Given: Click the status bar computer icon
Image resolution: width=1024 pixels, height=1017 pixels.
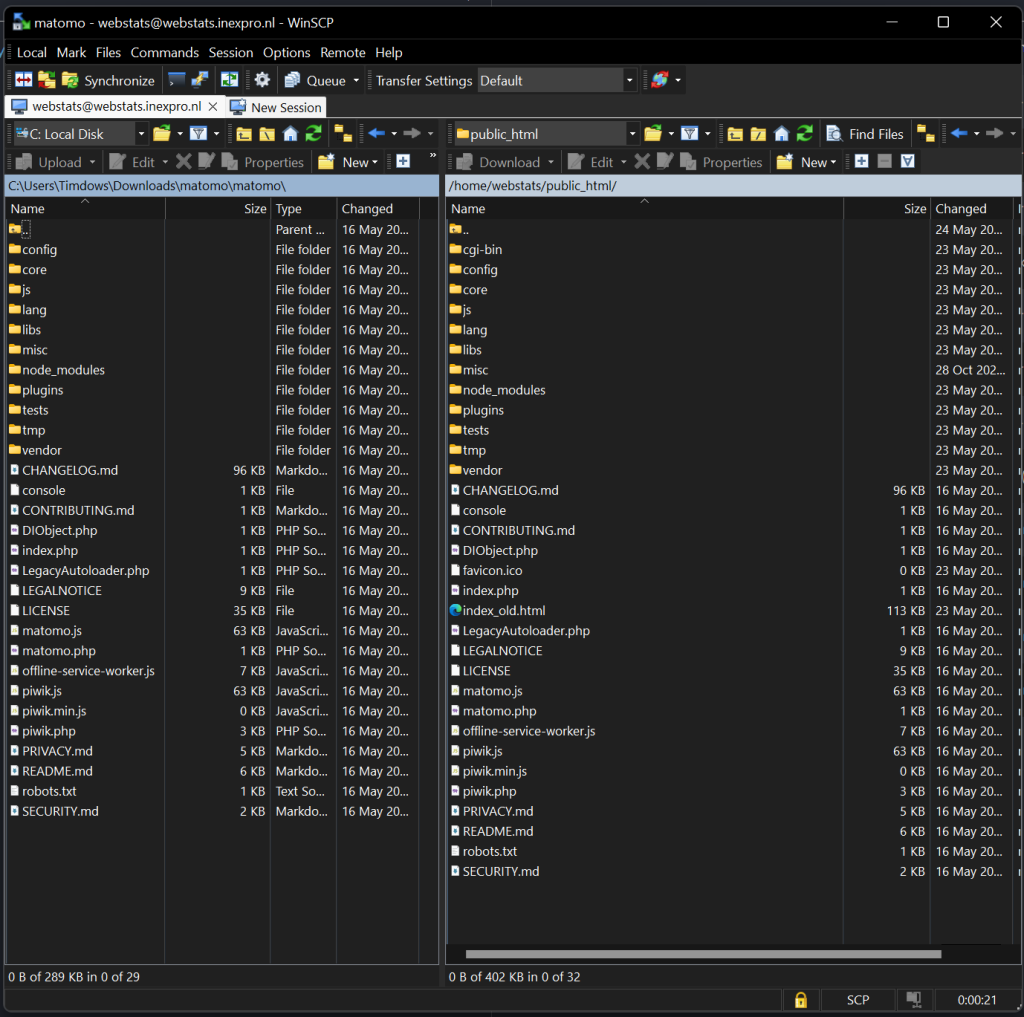Looking at the screenshot, I should [913, 999].
